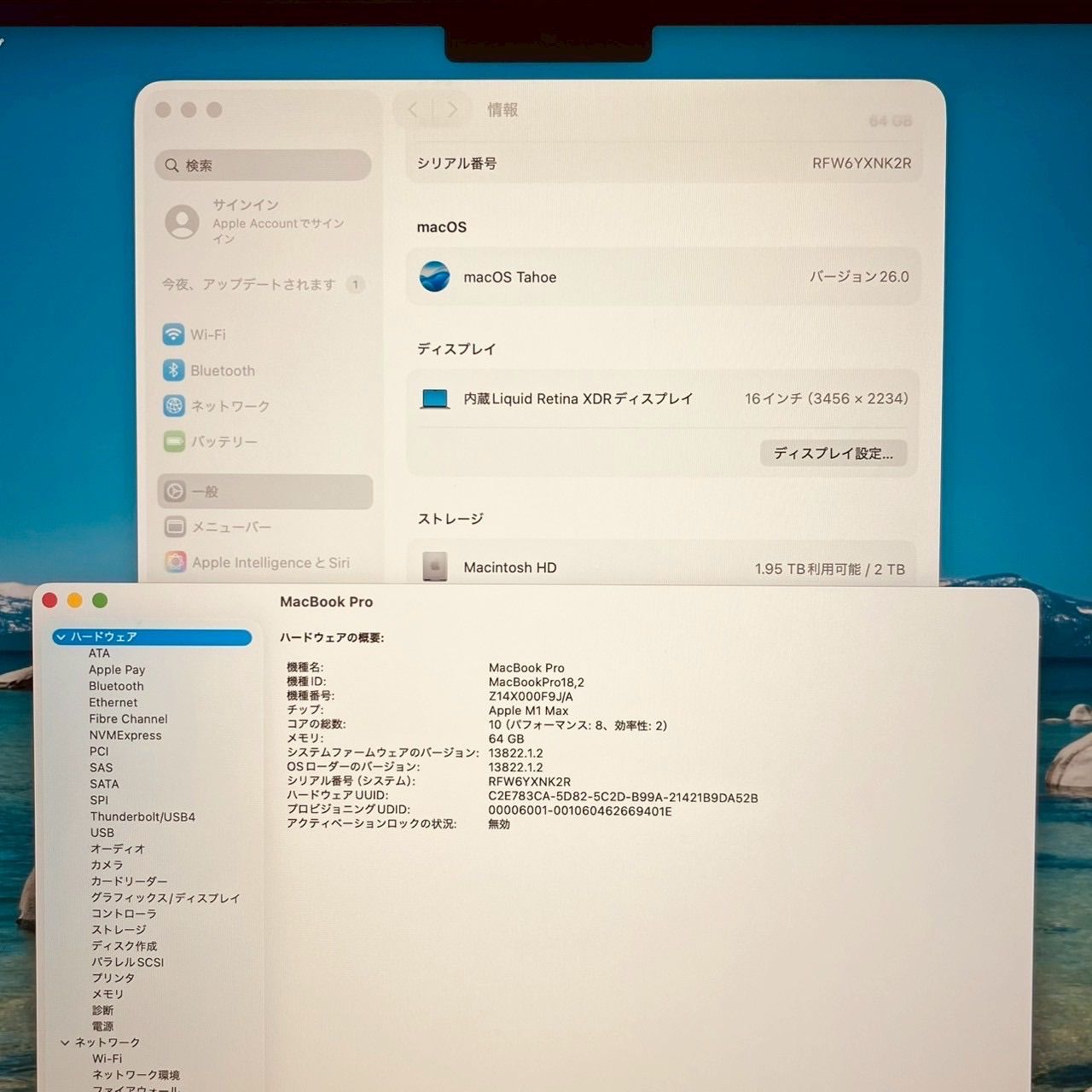Collapse the ハードウェア tree section
Image resolution: width=1092 pixels, height=1092 pixels.
tap(61, 637)
